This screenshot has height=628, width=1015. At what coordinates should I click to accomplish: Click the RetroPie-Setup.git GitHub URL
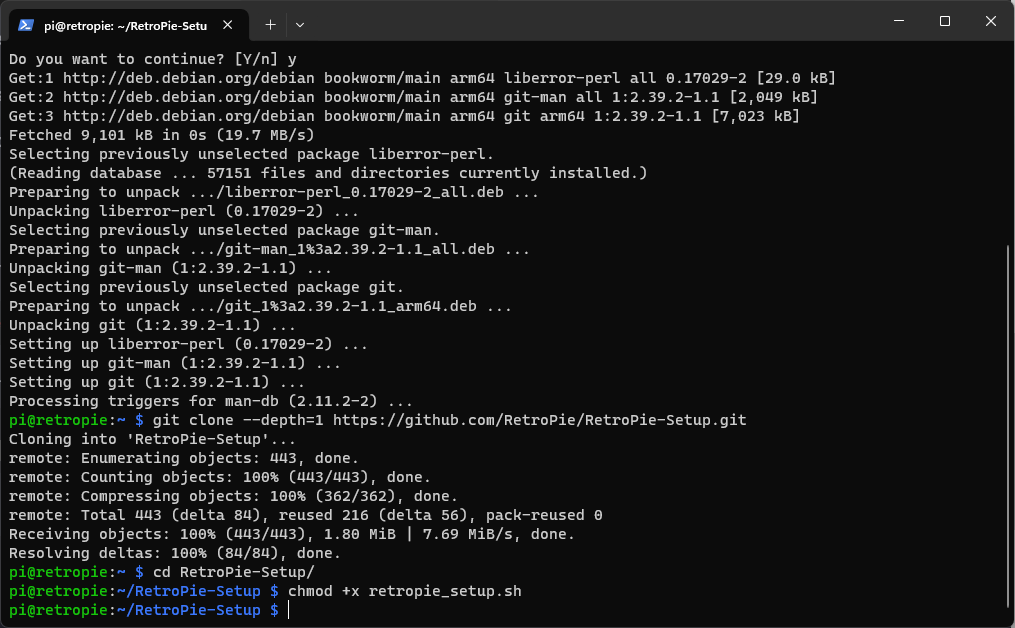[x=539, y=420]
